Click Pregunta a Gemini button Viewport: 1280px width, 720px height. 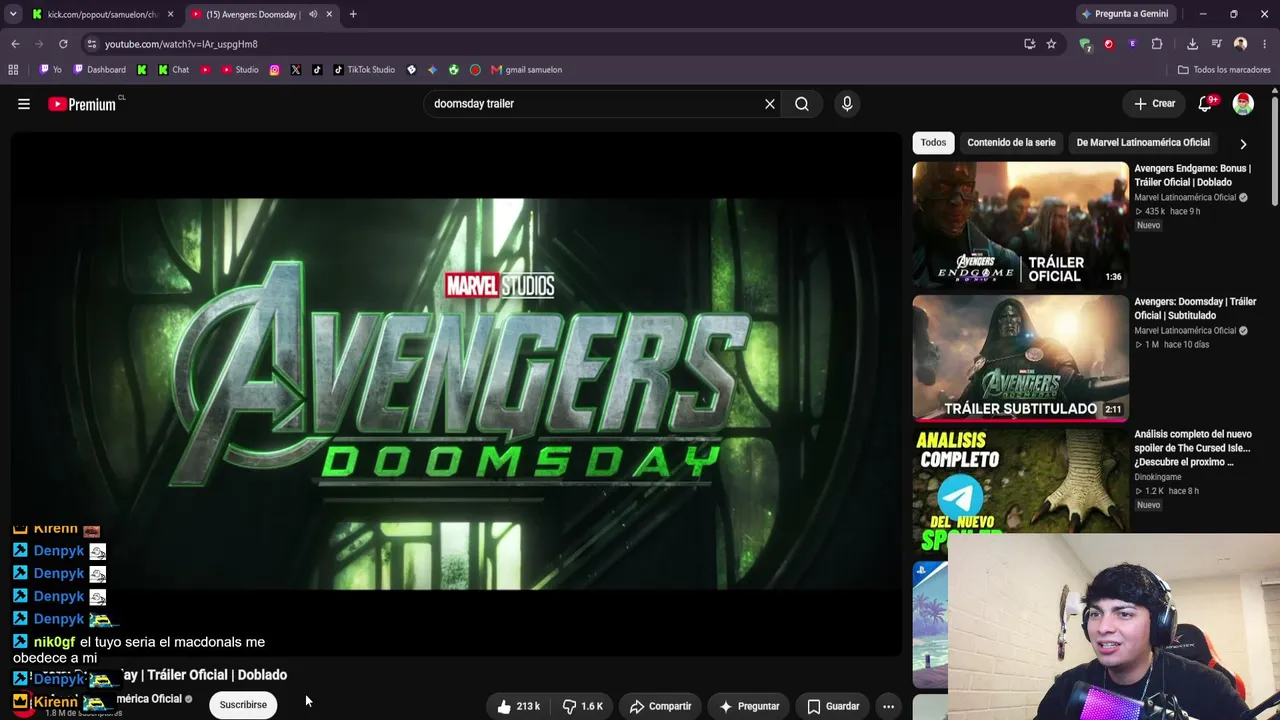[1124, 14]
